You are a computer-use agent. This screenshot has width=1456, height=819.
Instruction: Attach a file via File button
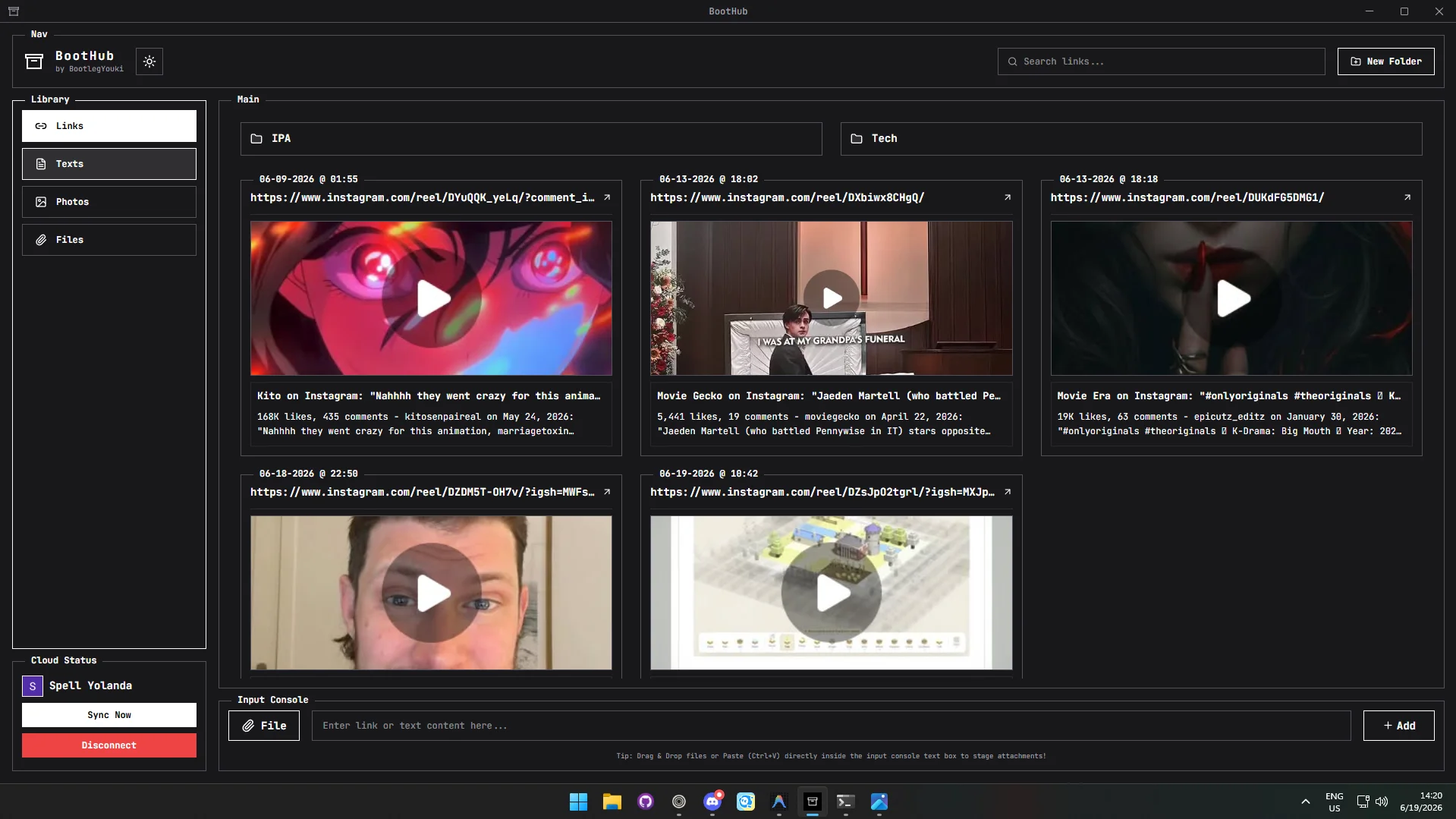coord(264,726)
